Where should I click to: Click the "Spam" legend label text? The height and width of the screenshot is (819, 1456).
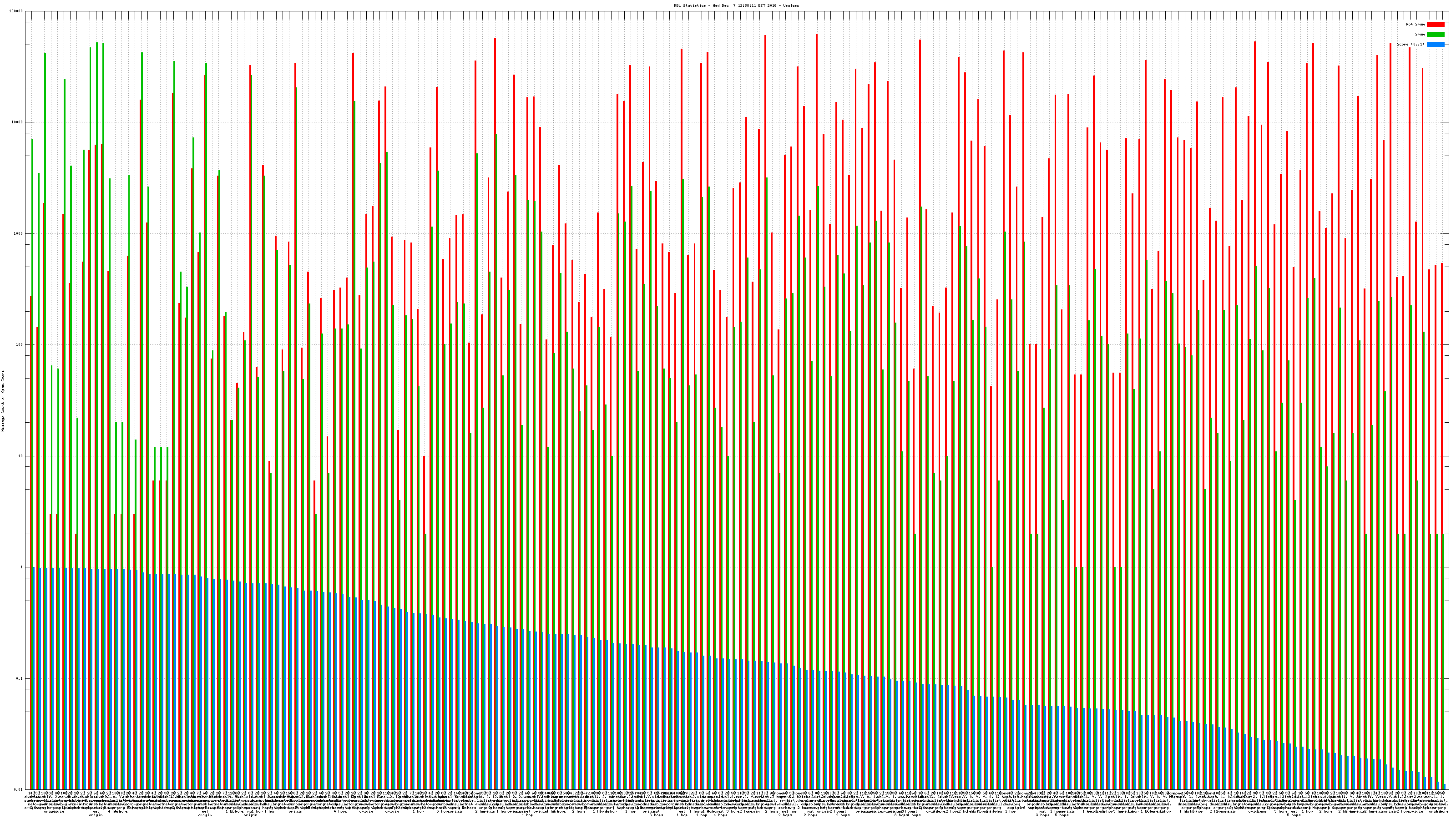click(1420, 35)
